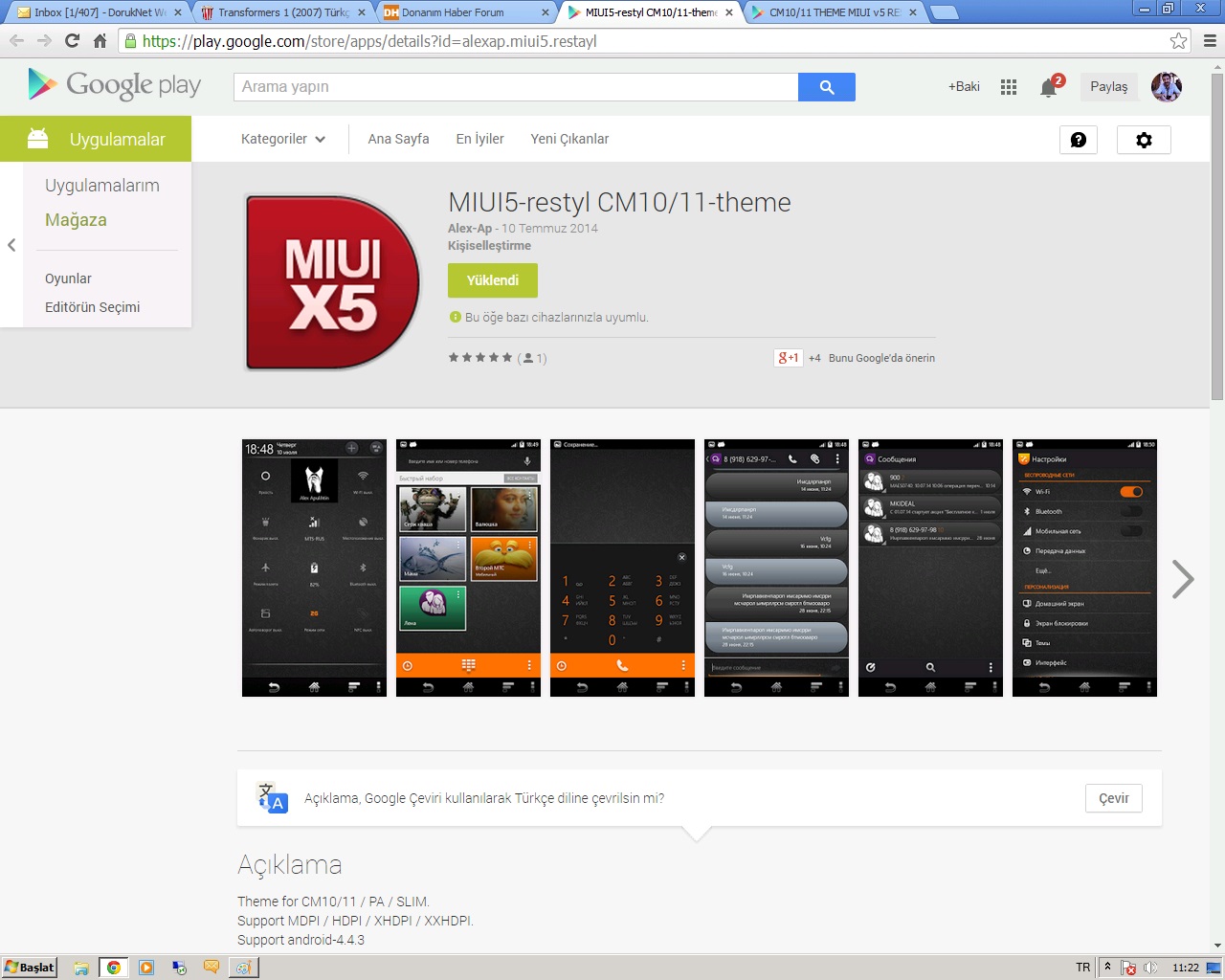1225x980 pixels.
Task: Click the Çevir translate button
Action: (x=1114, y=798)
